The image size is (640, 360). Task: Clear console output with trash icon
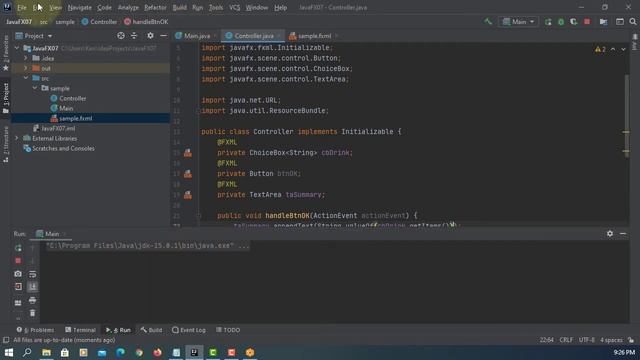[x=33, y=313]
